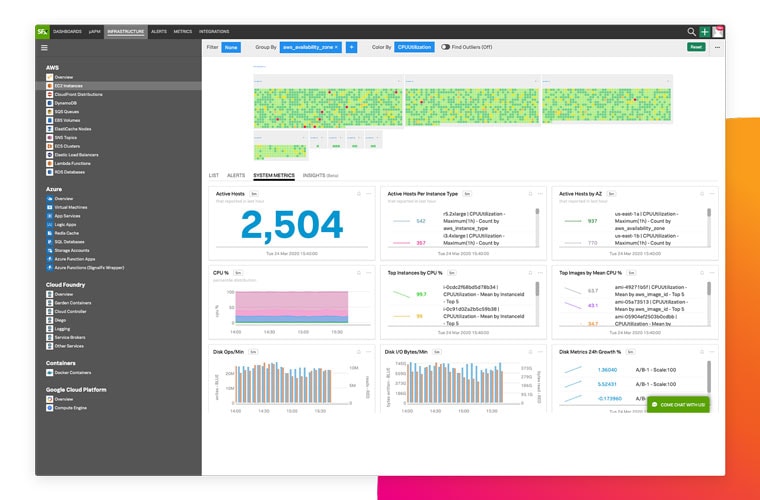Switch to the List tab
Image resolution: width=760 pixels, height=500 pixels.
tap(214, 175)
